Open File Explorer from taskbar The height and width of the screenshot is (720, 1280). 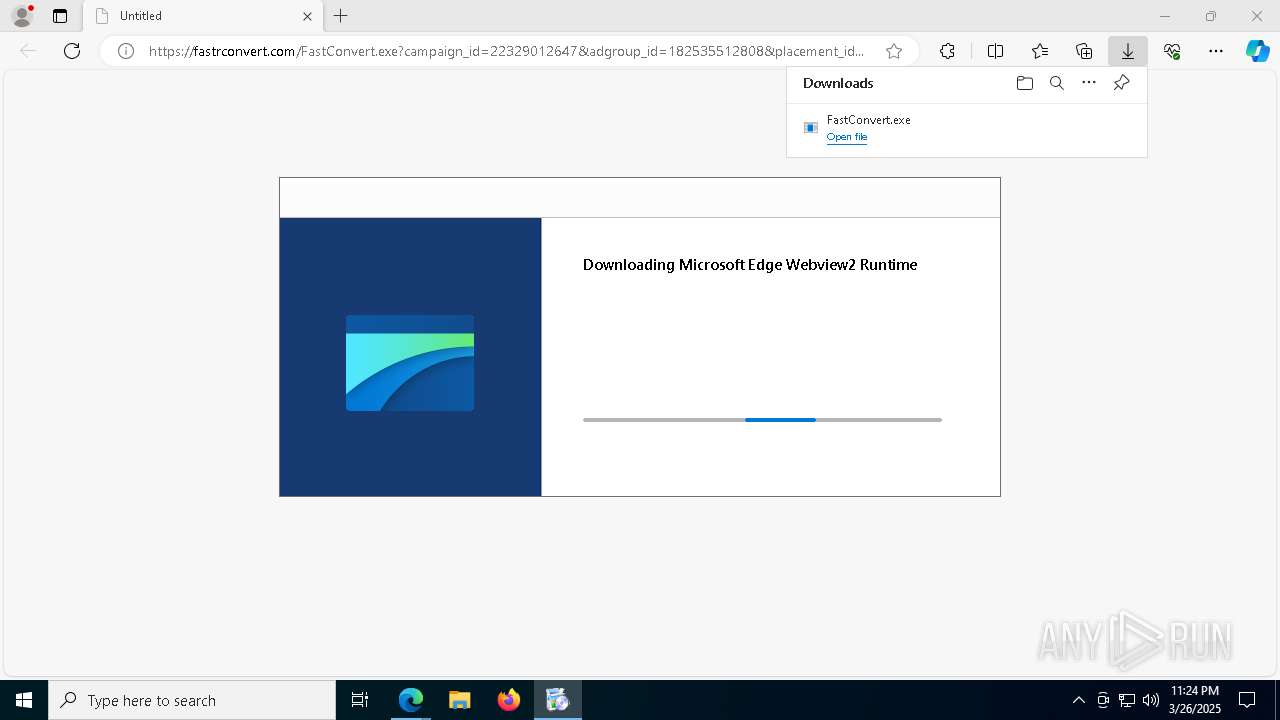[x=459, y=700]
